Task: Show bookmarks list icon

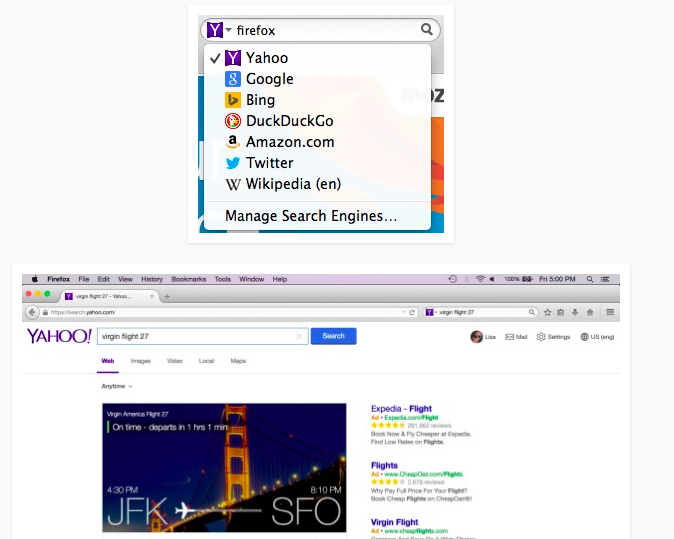Action: point(561,312)
